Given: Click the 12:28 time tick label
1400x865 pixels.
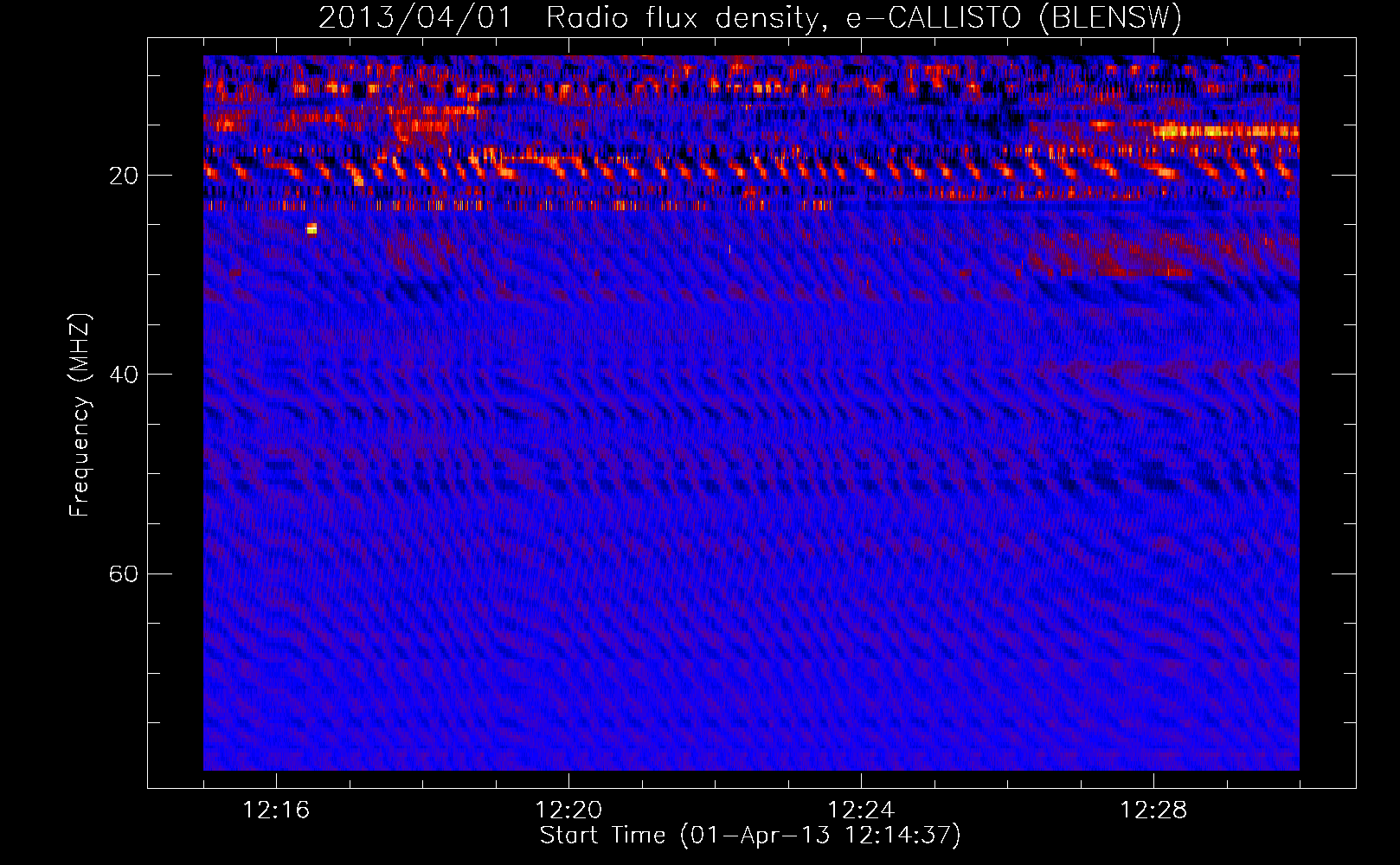Looking at the screenshot, I should pos(1153,811).
